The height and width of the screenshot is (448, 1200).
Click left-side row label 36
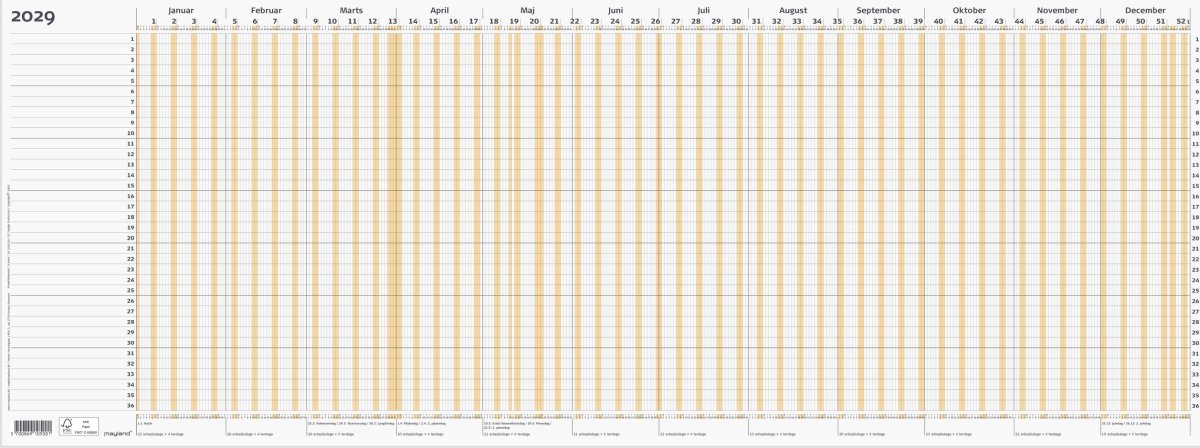[130, 405]
